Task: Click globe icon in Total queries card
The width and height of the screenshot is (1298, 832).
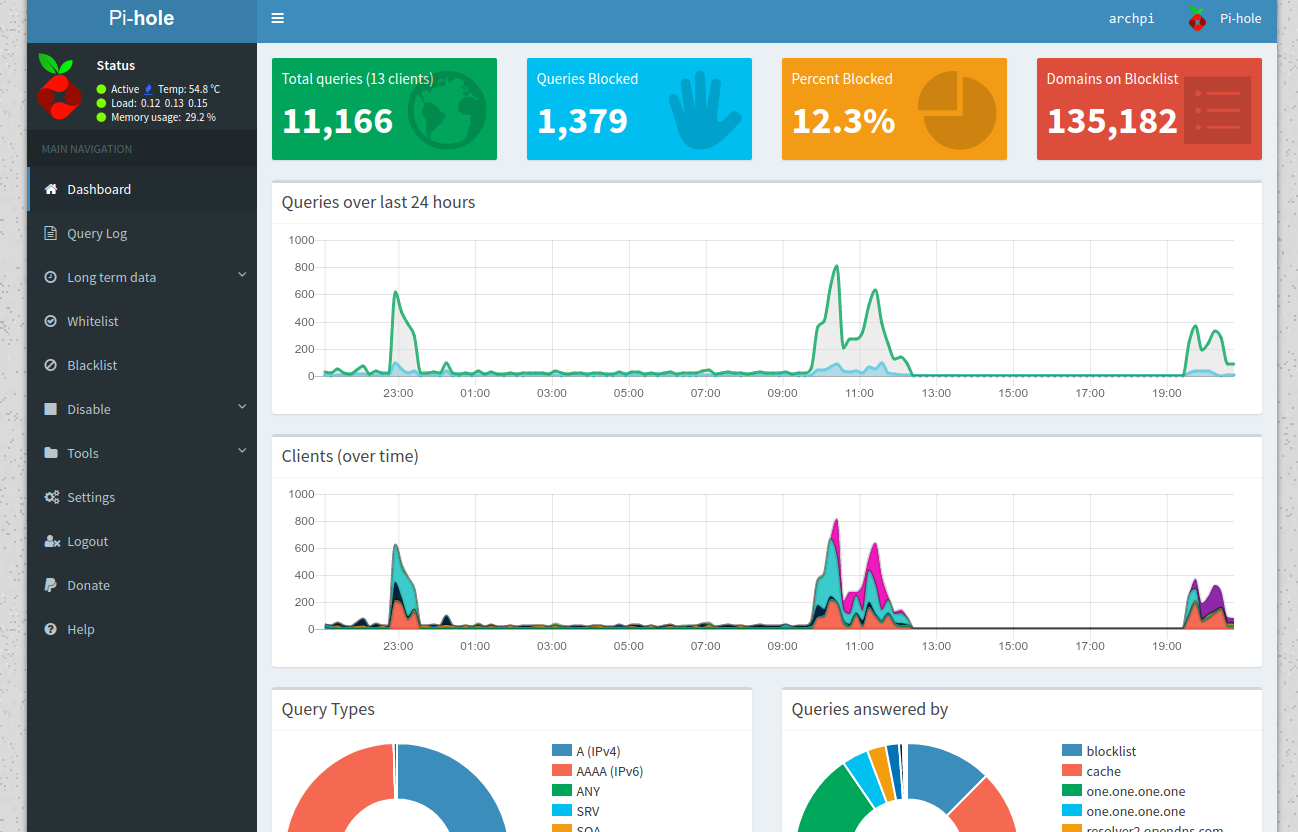Action: coord(447,109)
